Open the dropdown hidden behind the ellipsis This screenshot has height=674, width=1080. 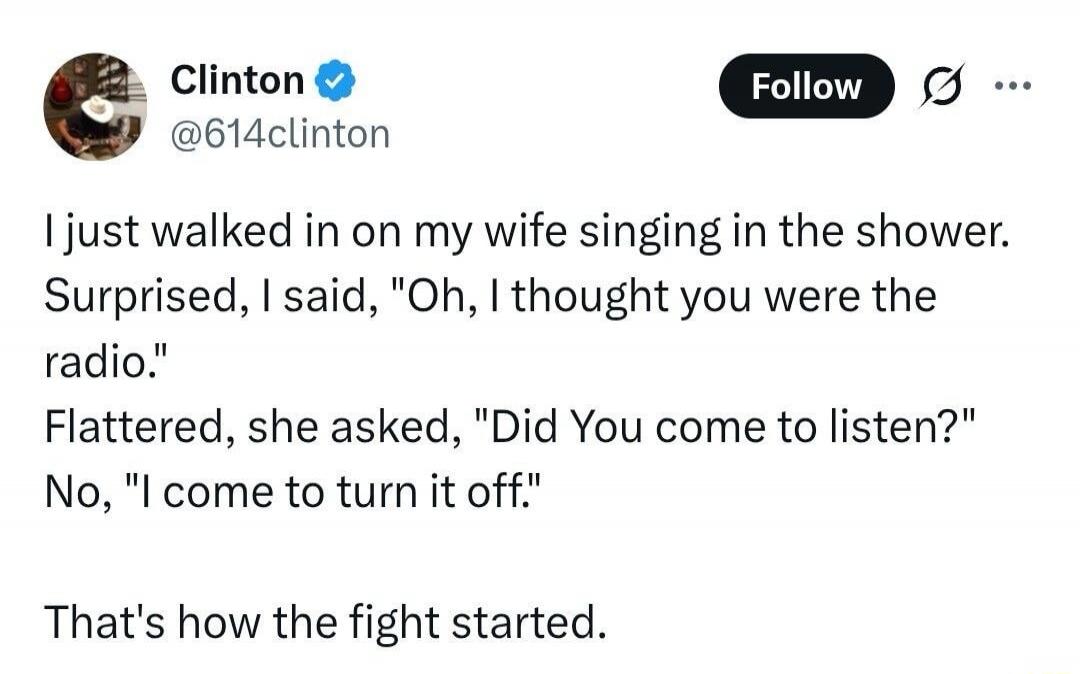[1014, 85]
